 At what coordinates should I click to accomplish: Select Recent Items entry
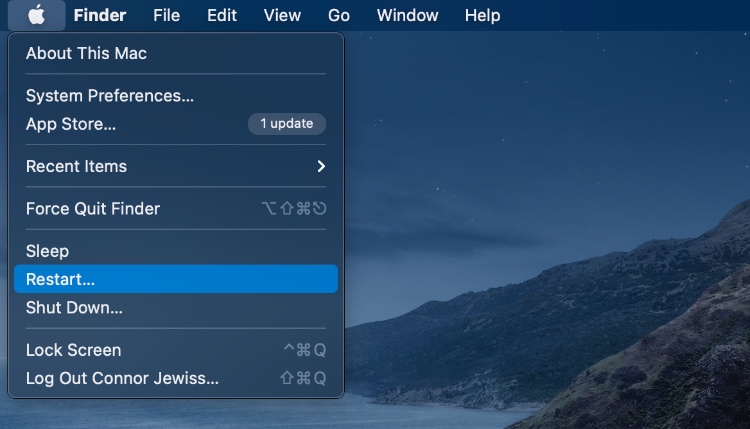coord(176,166)
